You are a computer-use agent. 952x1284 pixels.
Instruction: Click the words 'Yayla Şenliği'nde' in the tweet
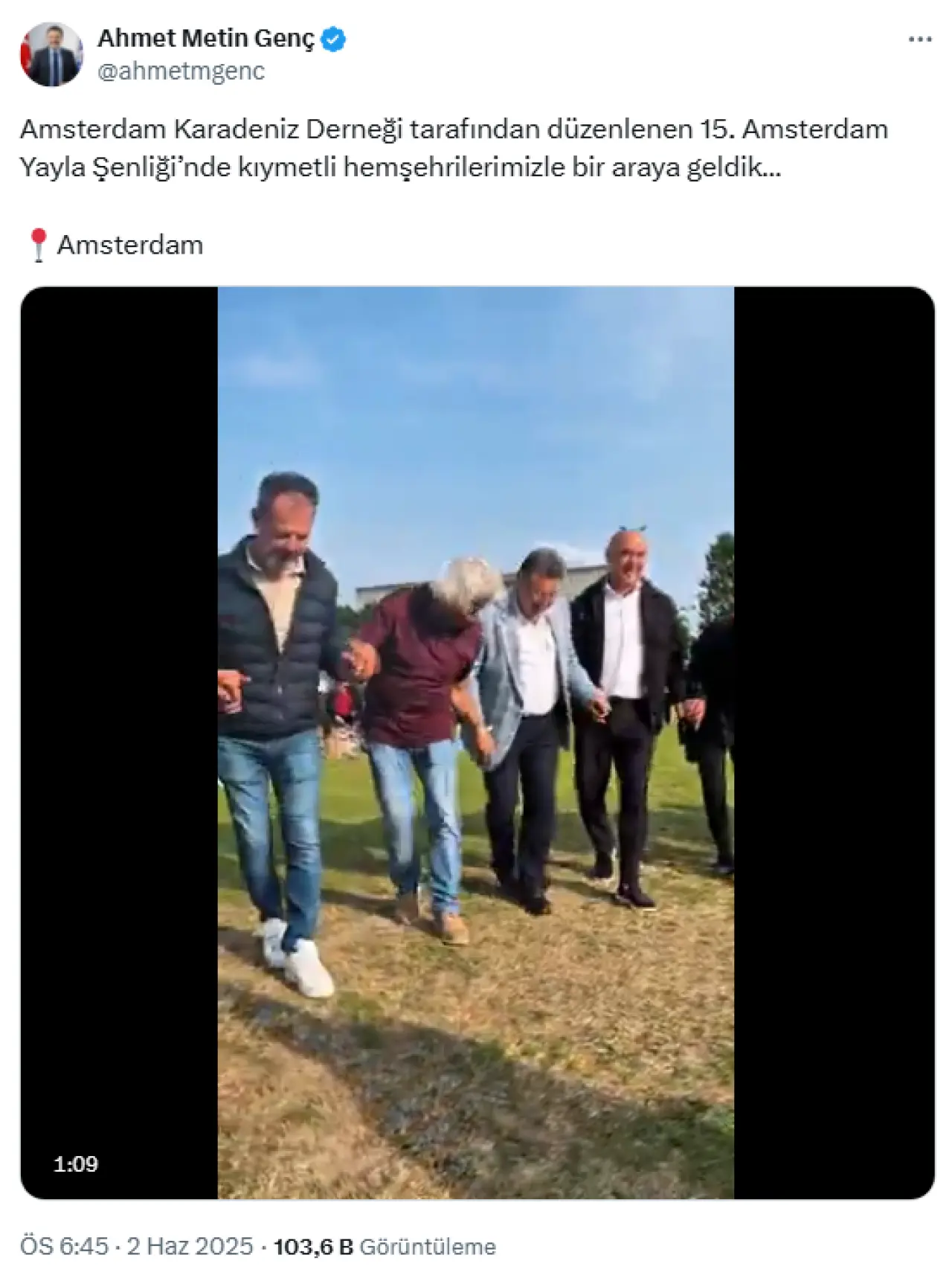pos(125,168)
